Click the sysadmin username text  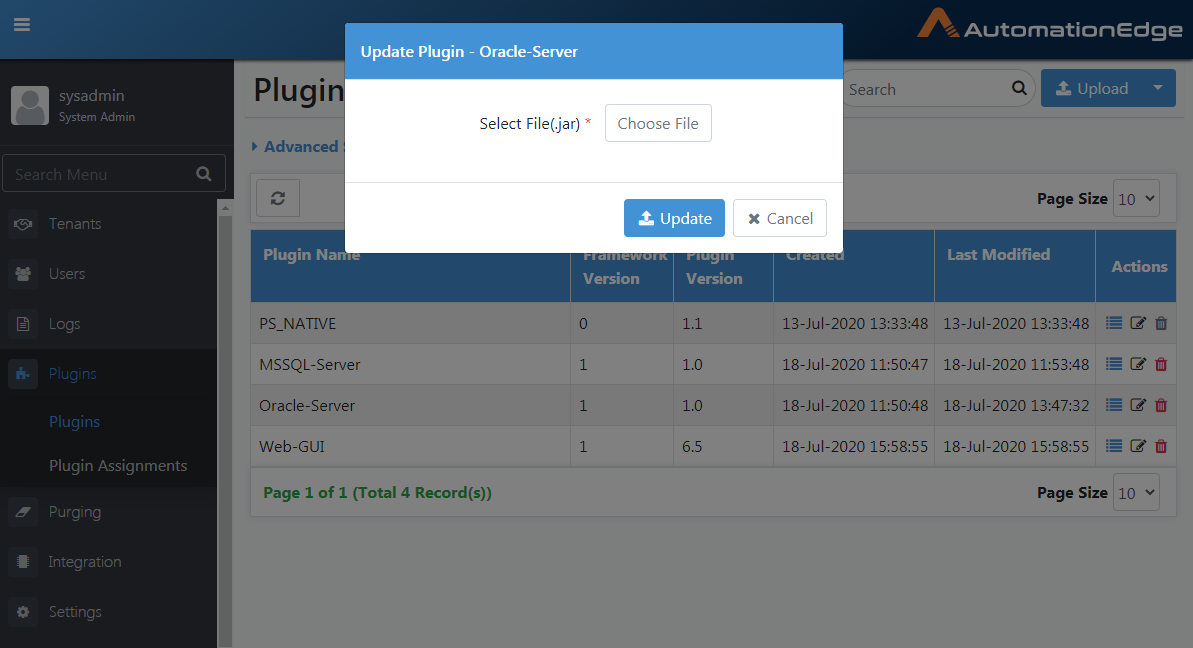[x=91, y=96]
